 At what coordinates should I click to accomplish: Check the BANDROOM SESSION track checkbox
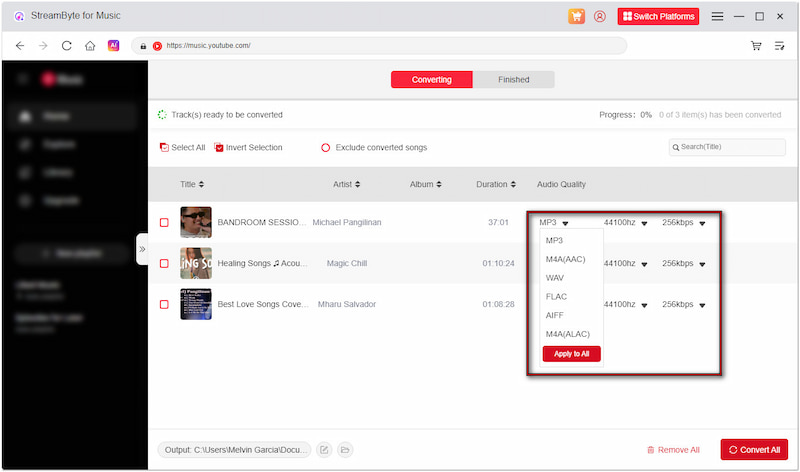pos(164,222)
